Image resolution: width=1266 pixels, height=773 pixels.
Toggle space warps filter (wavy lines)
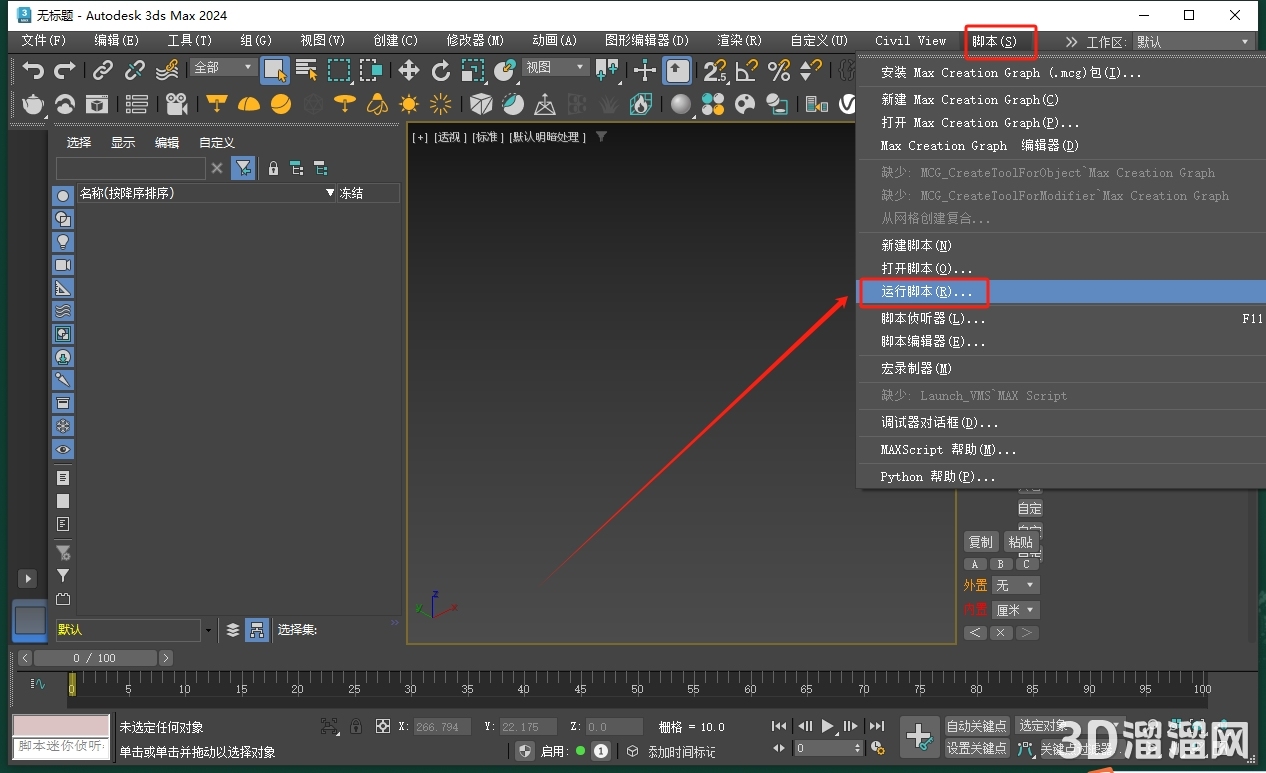pyautogui.click(x=63, y=311)
